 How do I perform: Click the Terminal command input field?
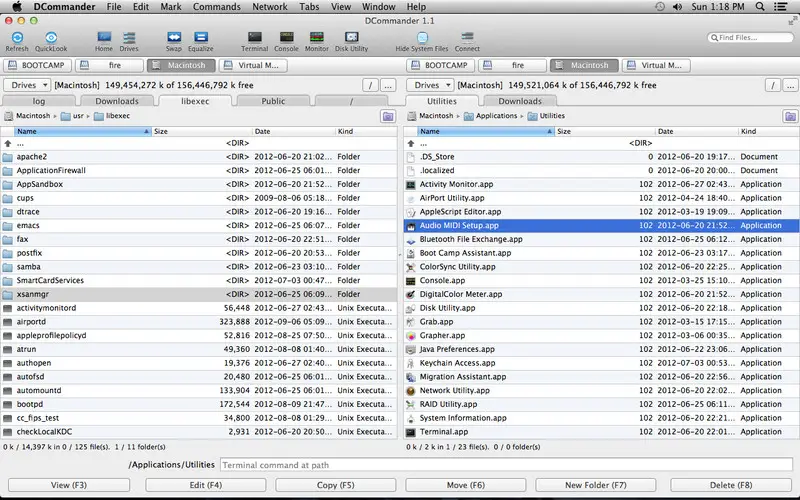pyautogui.click(x=506, y=465)
